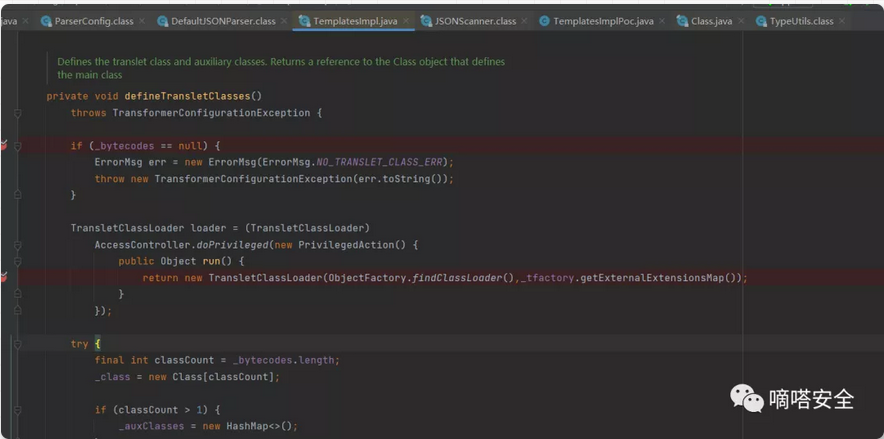
Task: Switch to the JSONScanner.class tab
Action: coord(475,21)
